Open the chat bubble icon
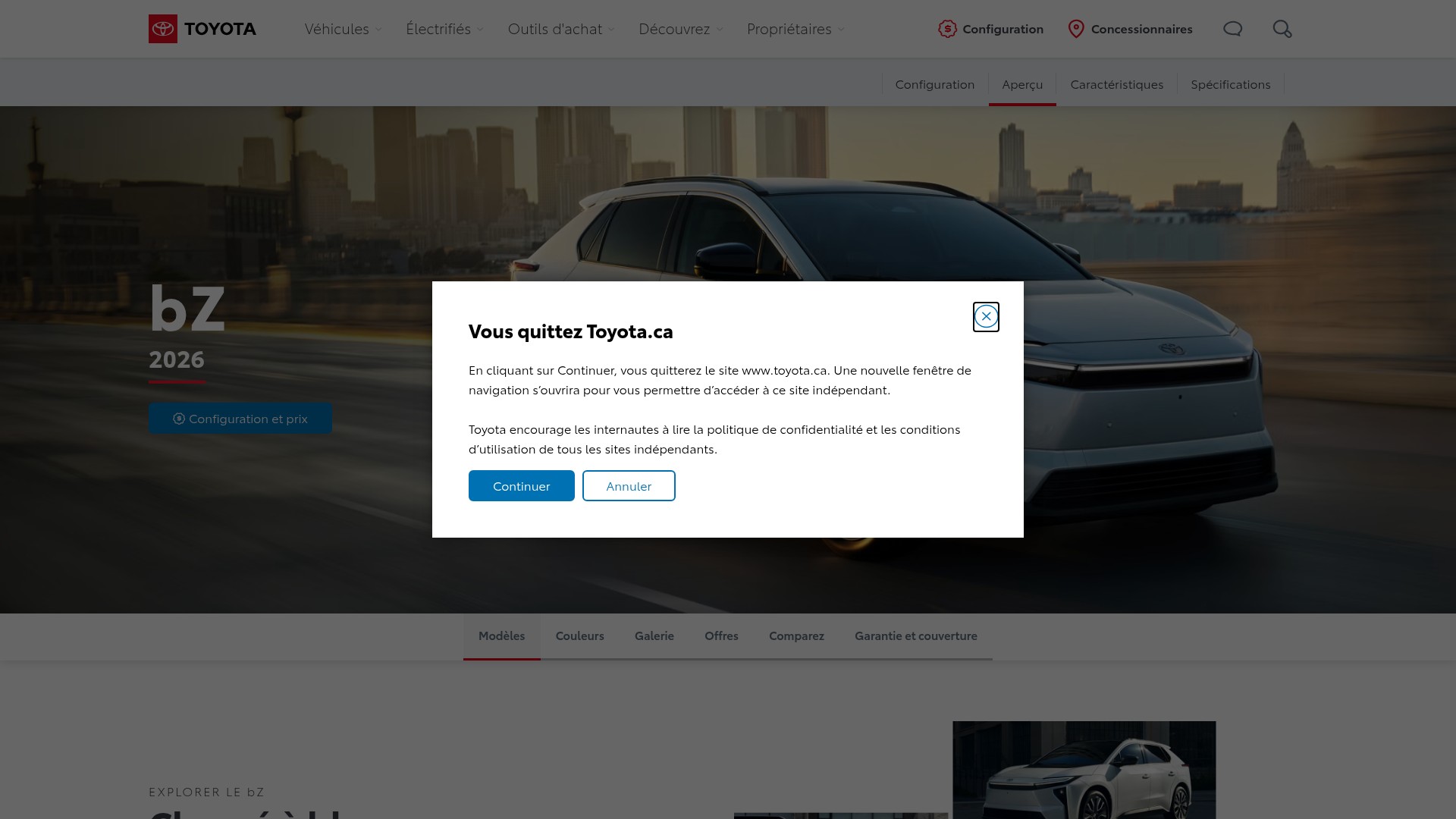Viewport: 1456px width, 819px height. click(1233, 29)
